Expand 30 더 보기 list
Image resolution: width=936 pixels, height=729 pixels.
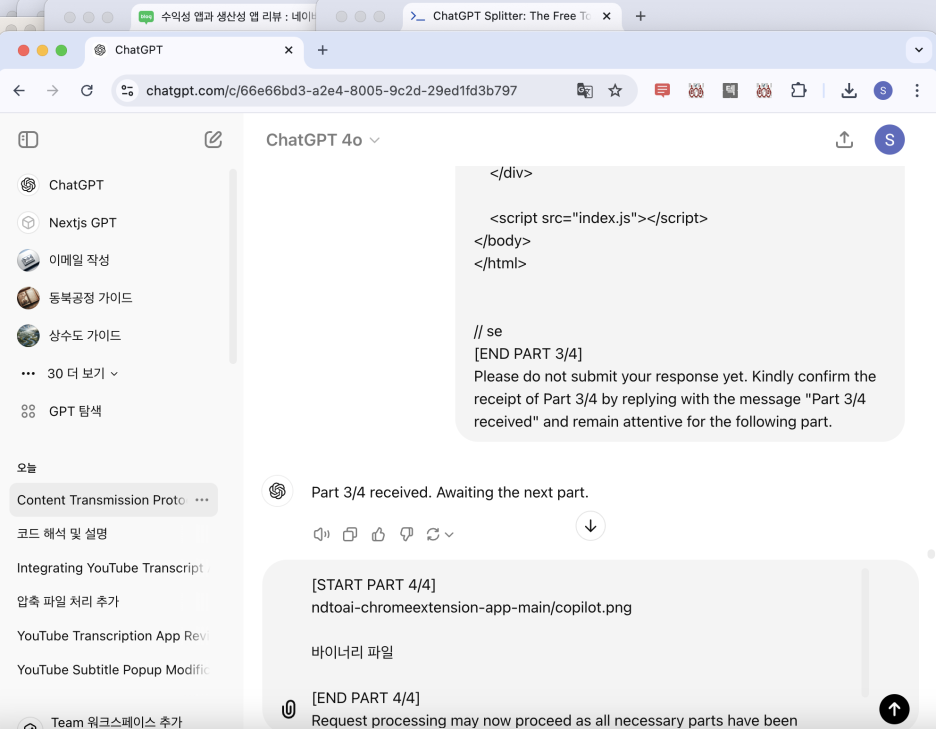tap(70, 374)
